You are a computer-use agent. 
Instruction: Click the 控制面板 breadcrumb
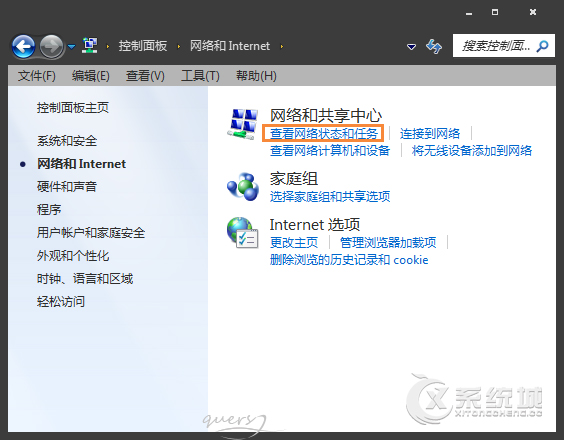tap(143, 46)
